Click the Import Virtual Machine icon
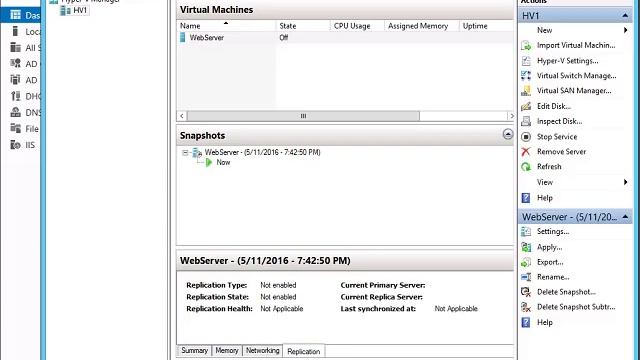 (x=526, y=45)
